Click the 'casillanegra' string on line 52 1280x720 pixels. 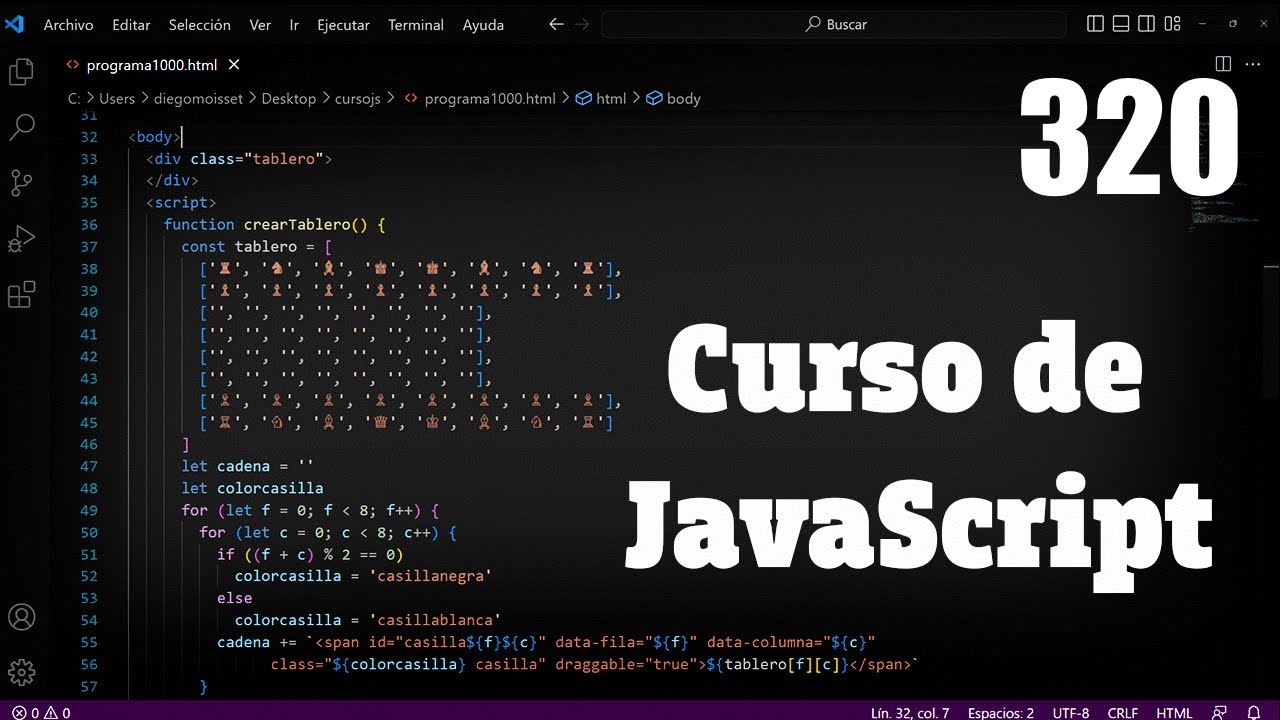click(x=428, y=576)
